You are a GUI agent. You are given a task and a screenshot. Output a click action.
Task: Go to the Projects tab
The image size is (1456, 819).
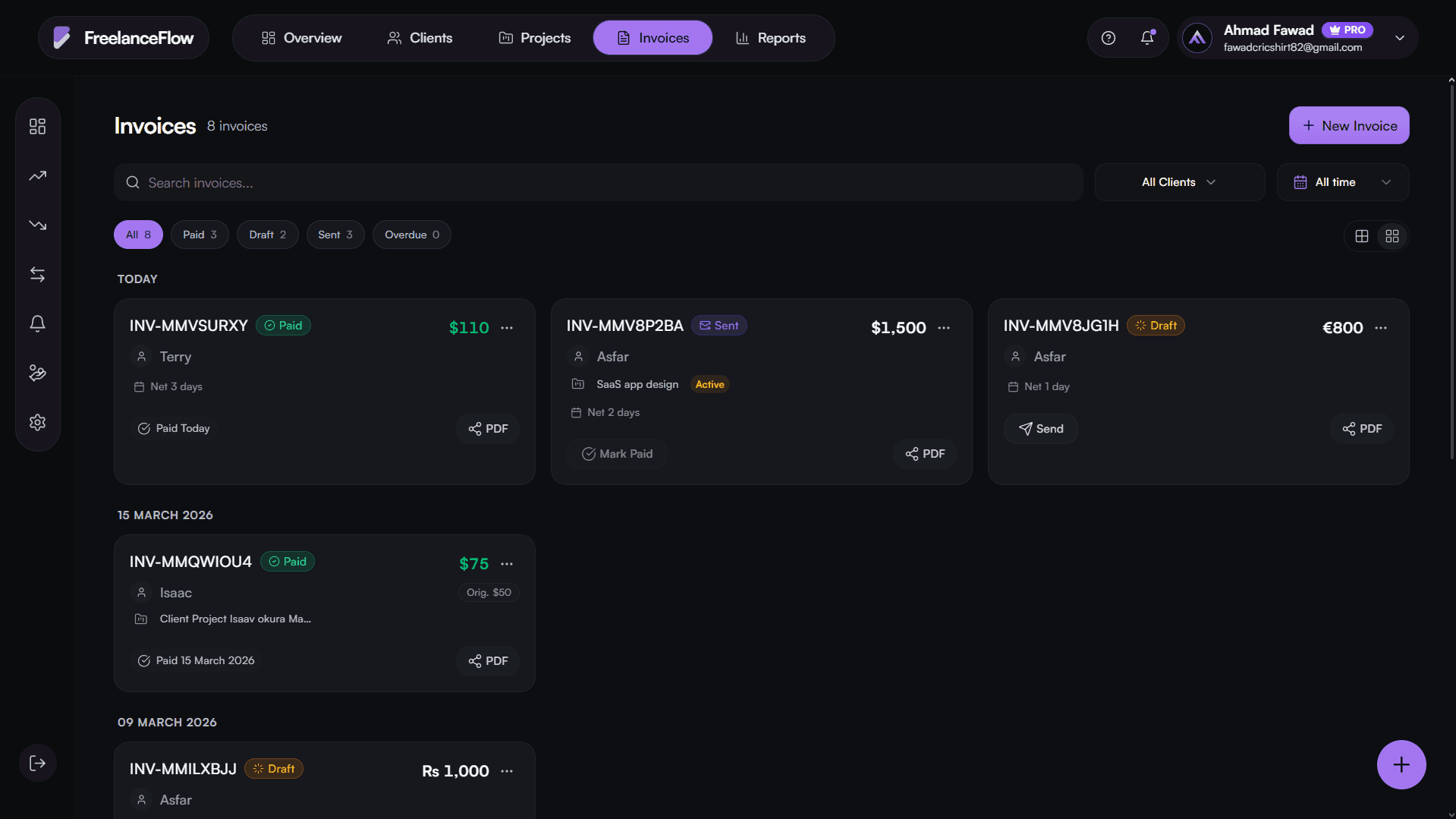(534, 38)
